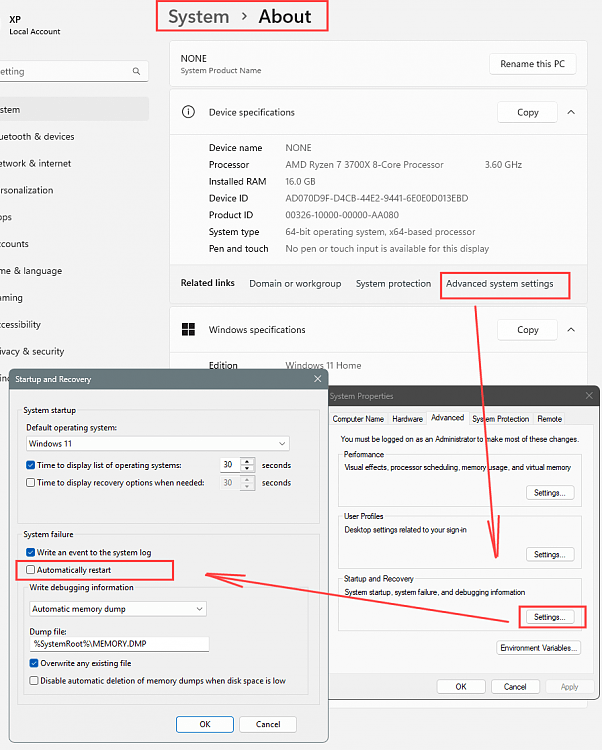Copy the Device specifications
Screen dimensions: 602x750
[527, 112]
